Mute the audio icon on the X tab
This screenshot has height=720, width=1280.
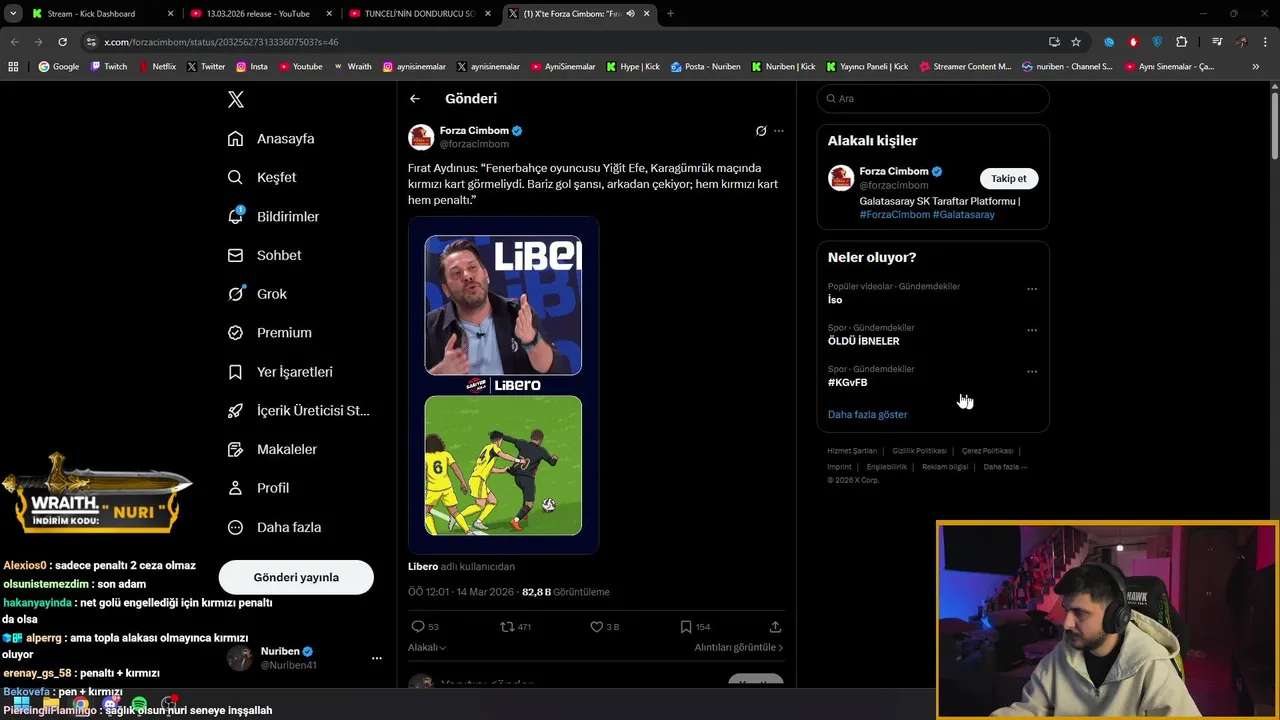630,14
